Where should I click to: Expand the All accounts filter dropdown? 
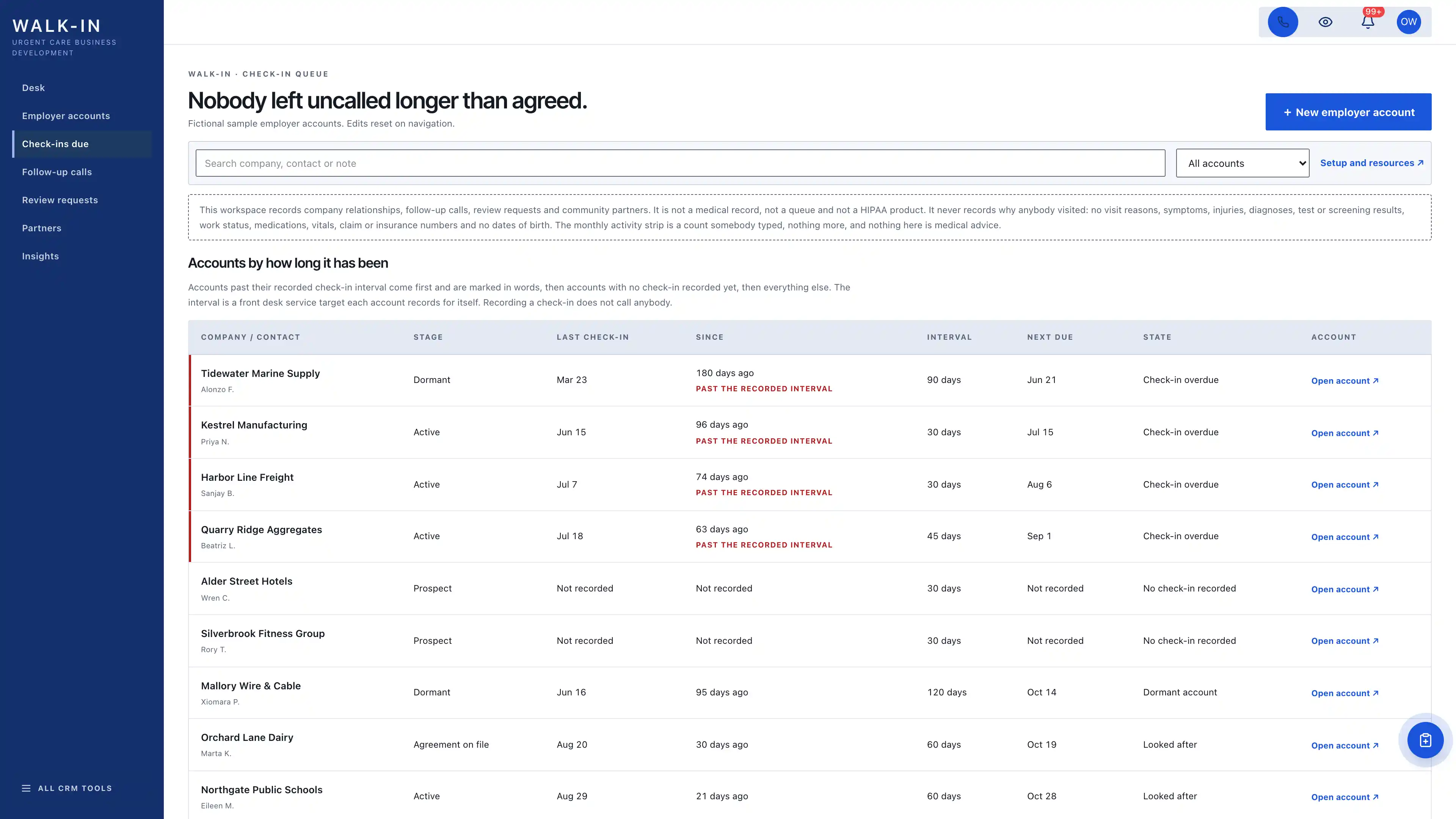pyautogui.click(x=1243, y=163)
